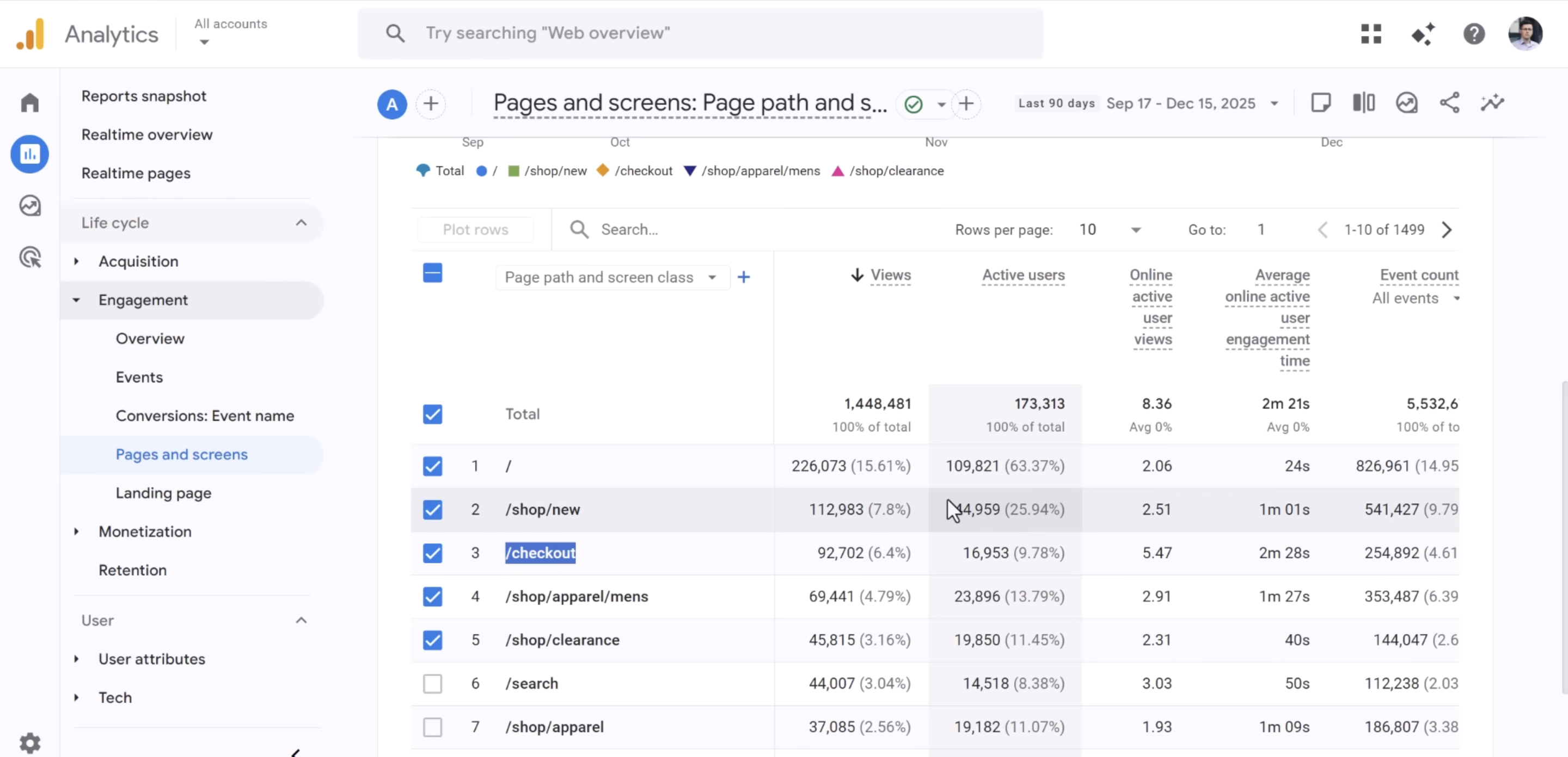Open Admin settings gear icon

coord(29,742)
